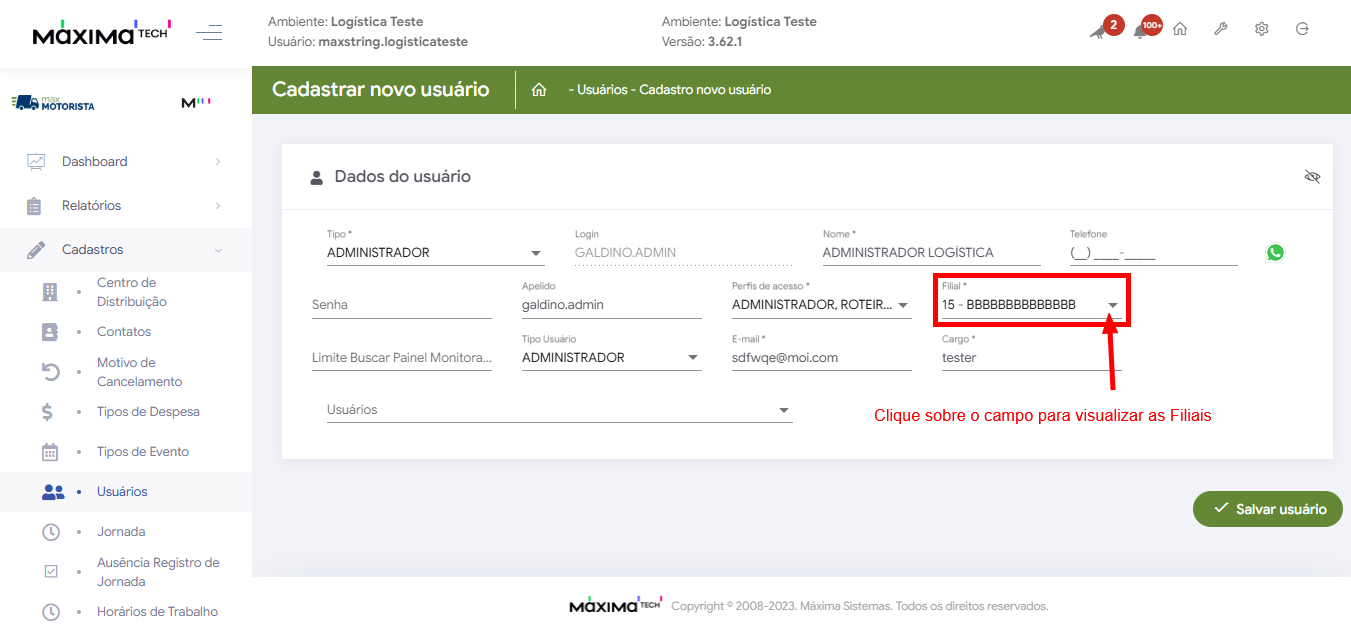Click the user icon next to Dados do usuário

[317, 178]
